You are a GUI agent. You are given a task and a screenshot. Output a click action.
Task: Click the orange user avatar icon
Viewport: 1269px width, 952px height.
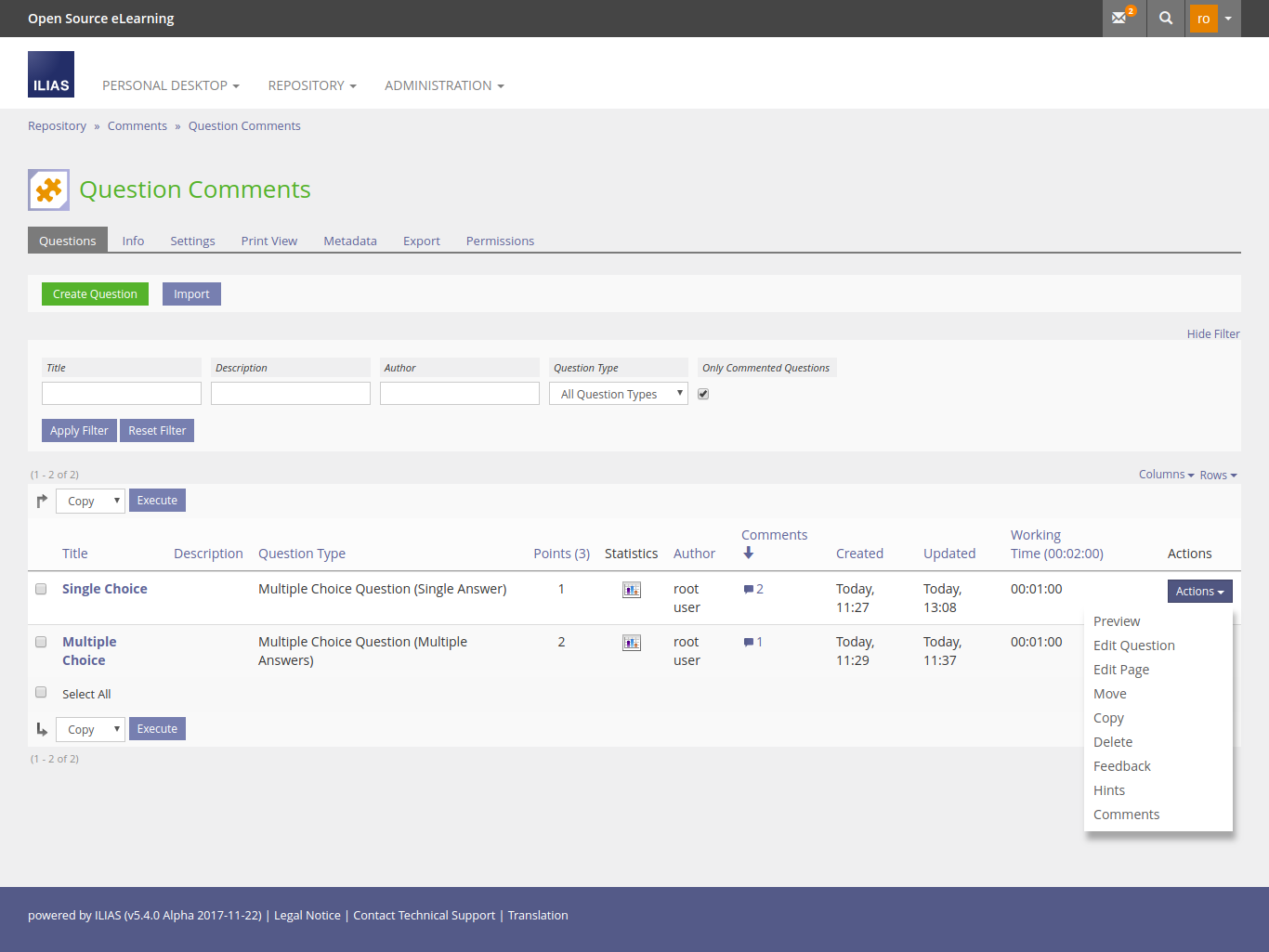1203,19
